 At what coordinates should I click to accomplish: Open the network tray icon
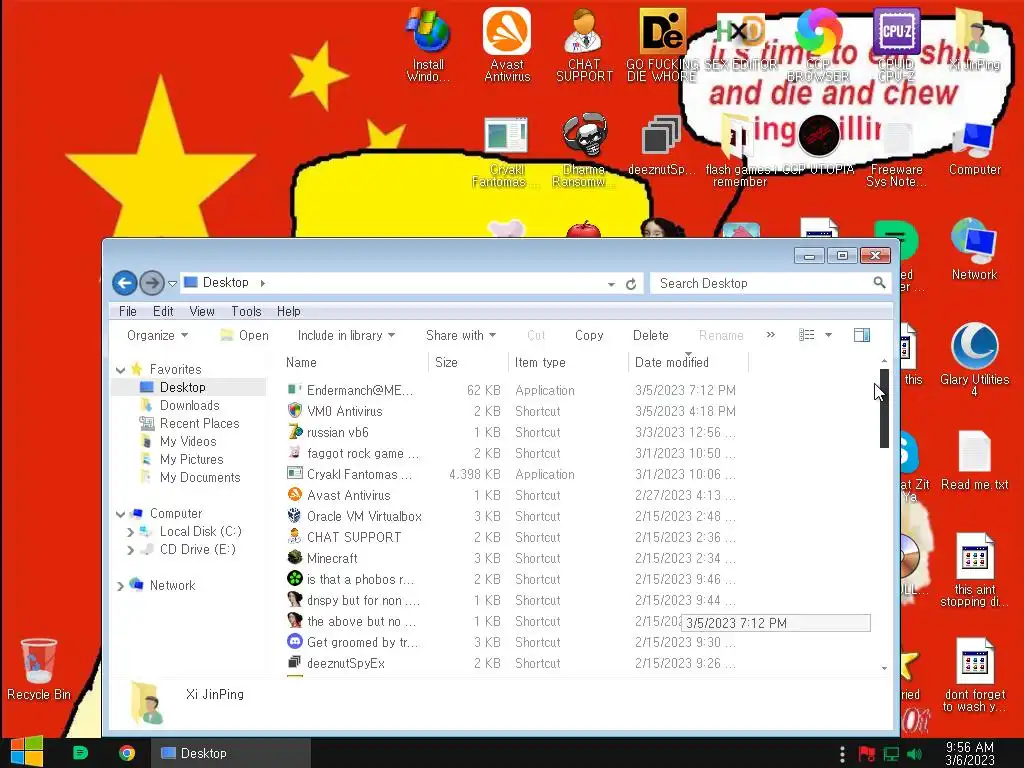[x=891, y=754]
